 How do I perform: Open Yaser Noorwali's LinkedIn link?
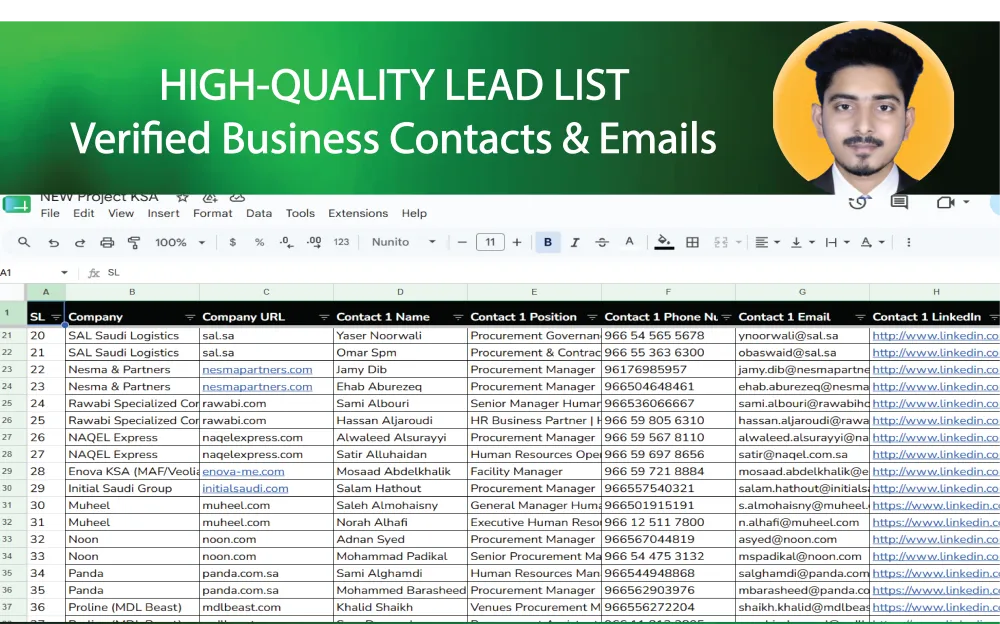(935, 336)
